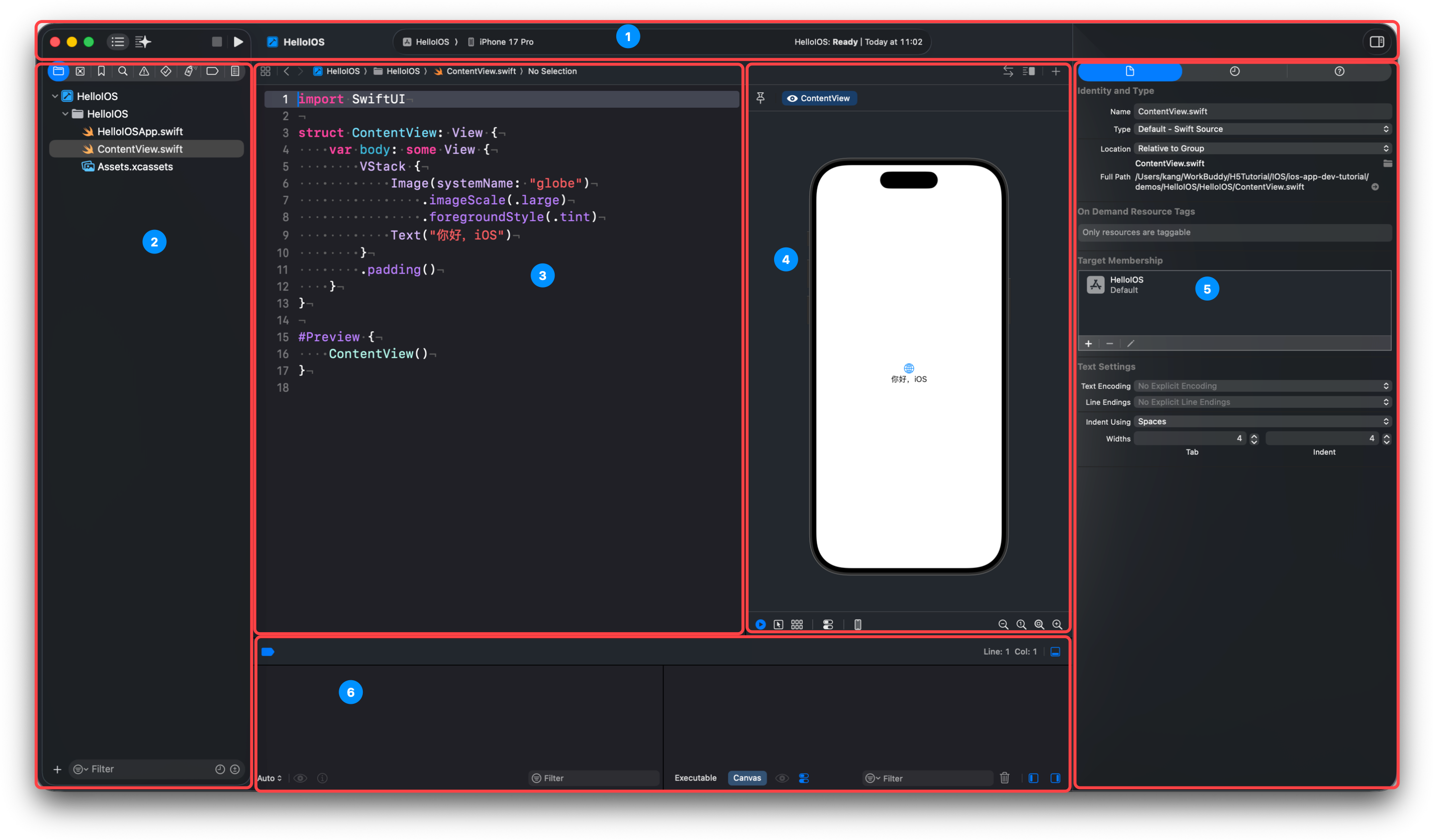This screenshot has height=840, width=1433.
Task: Toggle the inspectors panel in the toolbar
Action: [1377, 42]
